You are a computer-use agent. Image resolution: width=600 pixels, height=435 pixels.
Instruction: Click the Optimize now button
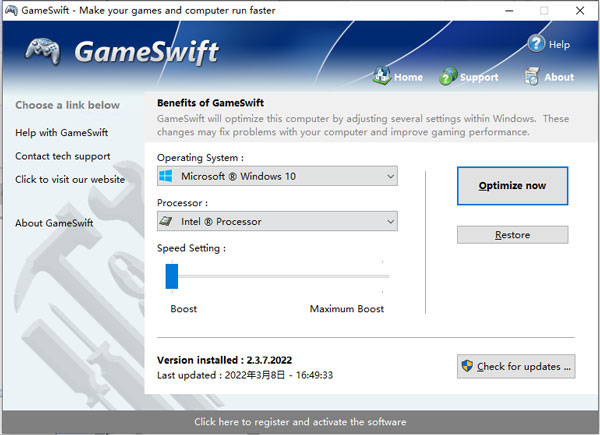pos(512,186)
